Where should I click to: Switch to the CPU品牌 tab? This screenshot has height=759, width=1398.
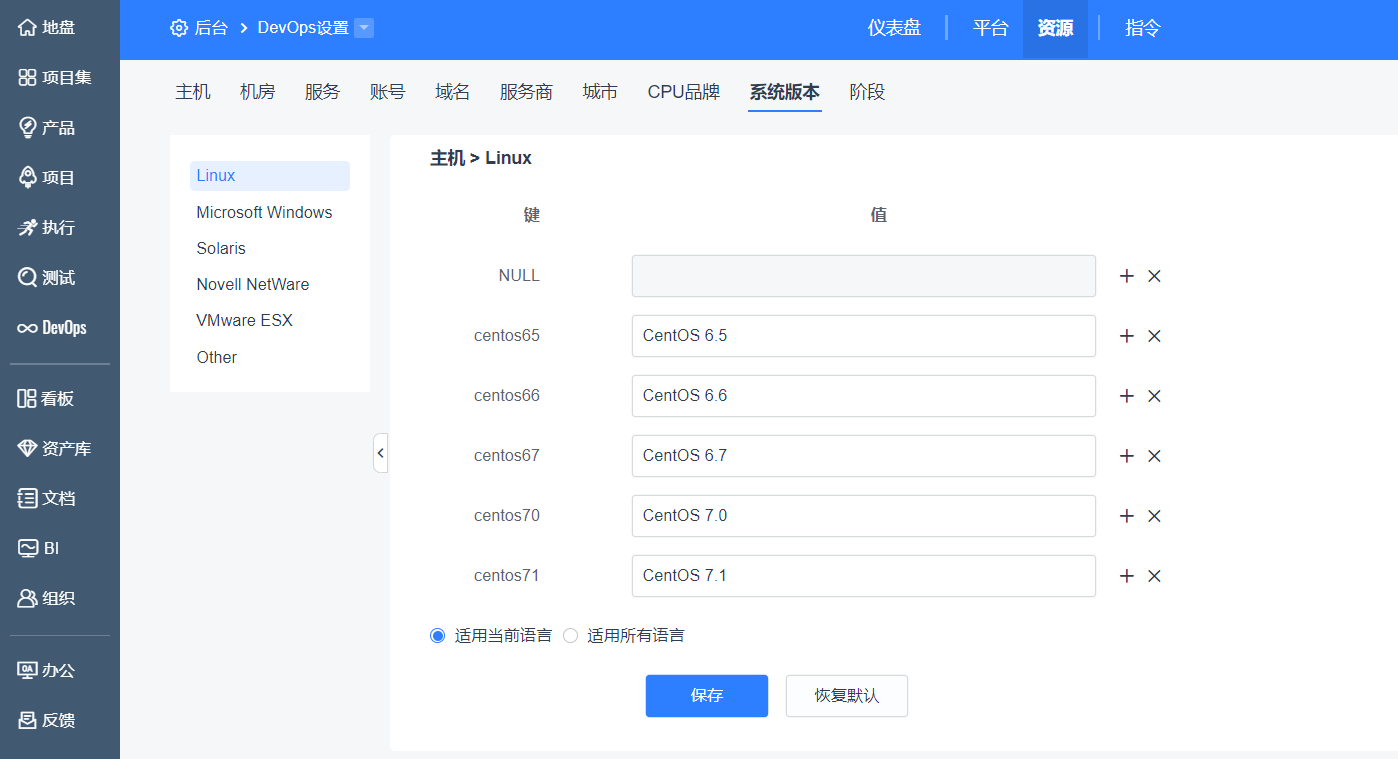click(683, 92)
